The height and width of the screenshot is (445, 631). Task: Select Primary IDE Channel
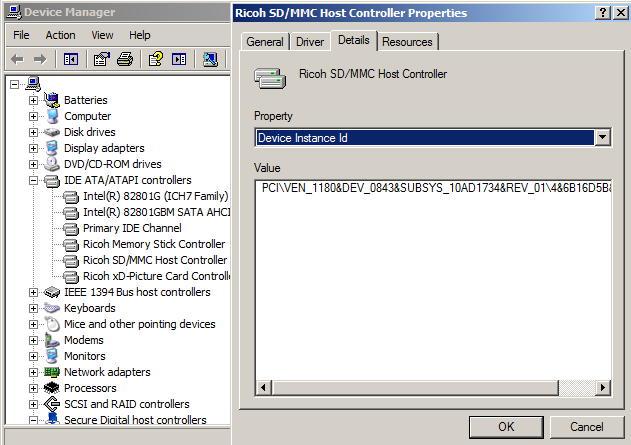pyautogui.click(x=132, y=228)
